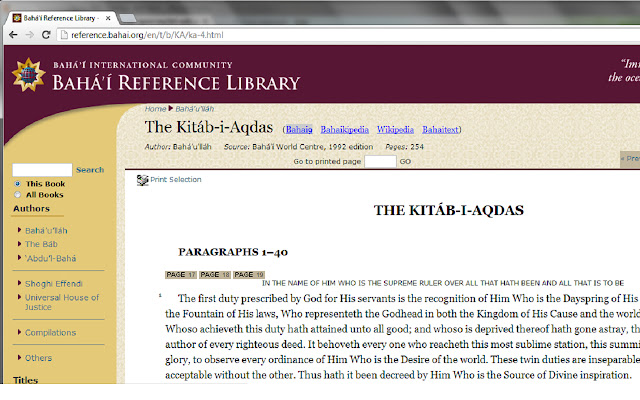
Task: Click the paragraph 1 number marker
Action: 160,295
